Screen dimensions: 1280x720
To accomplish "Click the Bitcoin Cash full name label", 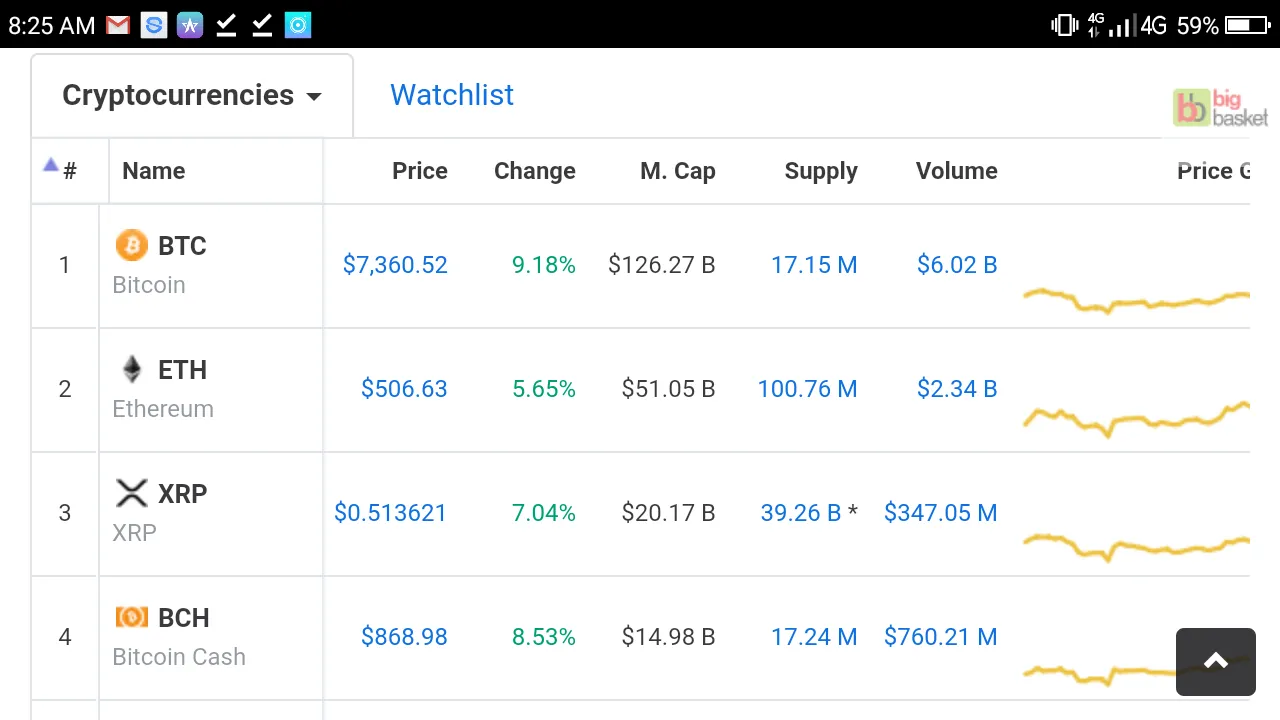I will coord(179,657).
